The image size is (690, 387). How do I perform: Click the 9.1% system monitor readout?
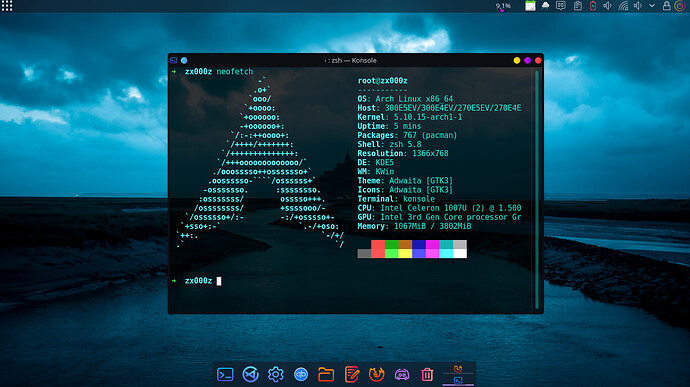[x=503, y=6]
